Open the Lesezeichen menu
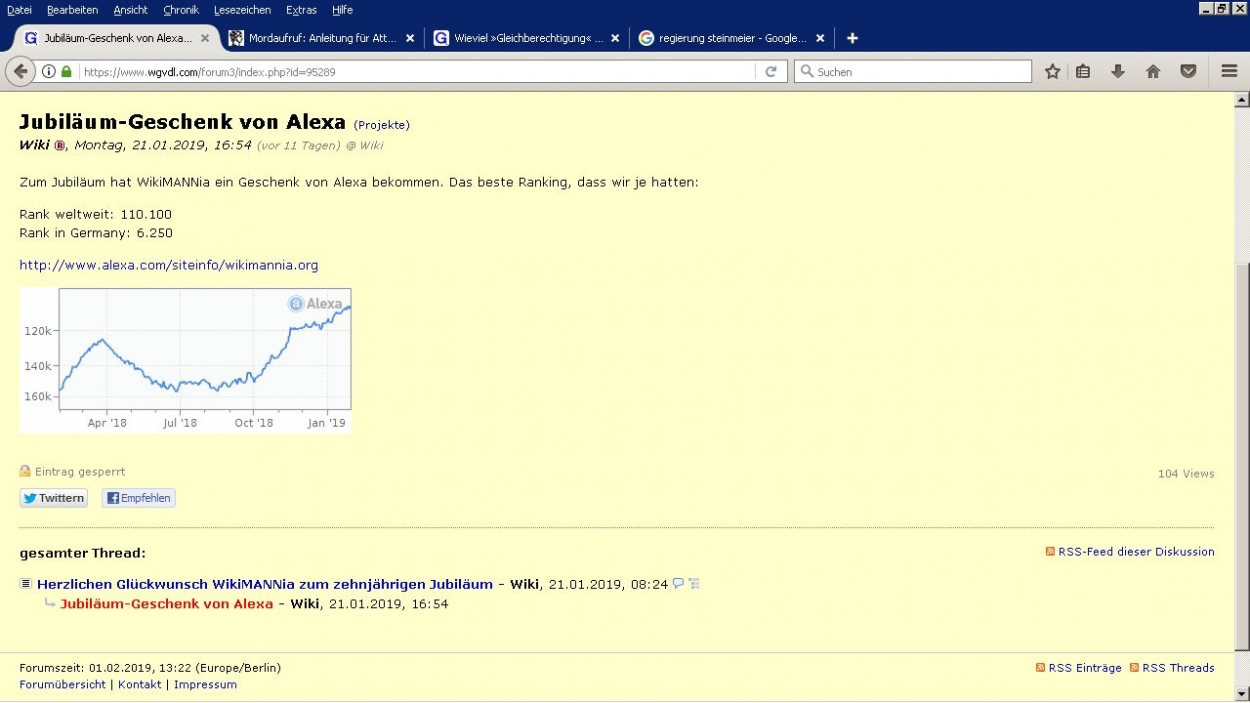The width and height of the screenshot is (1250, 703). [242, 10]
